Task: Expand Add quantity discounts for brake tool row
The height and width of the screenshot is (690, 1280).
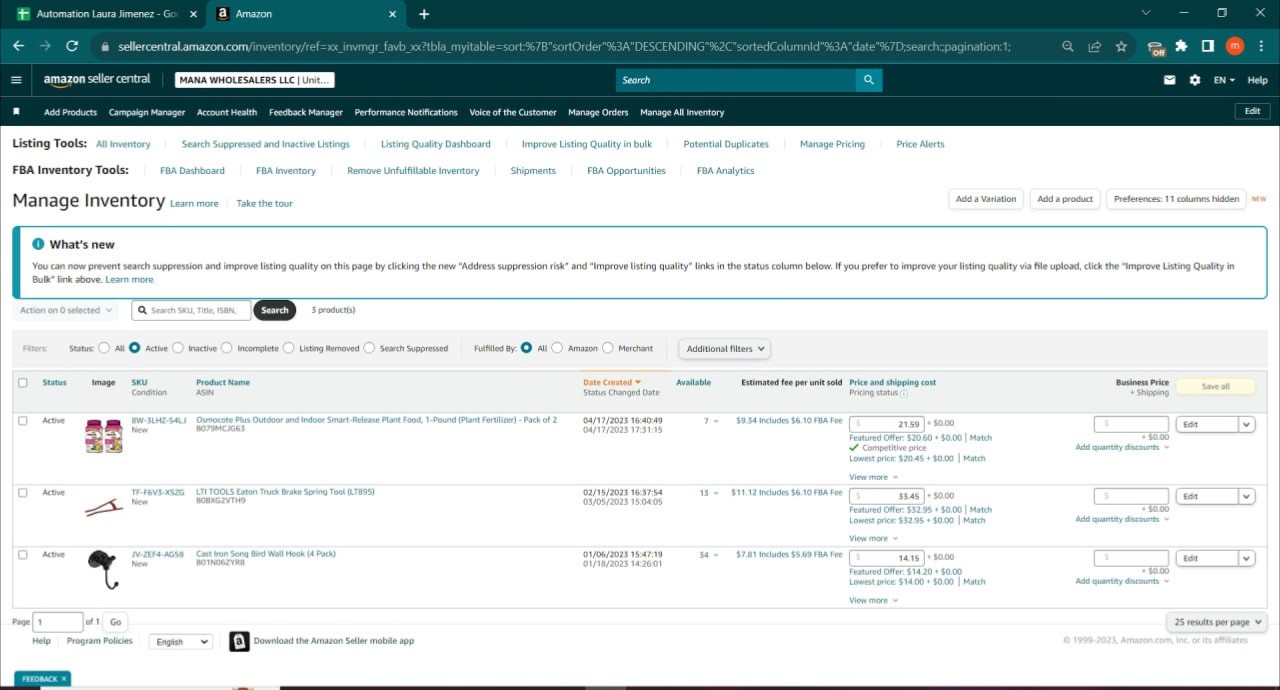Action: 1122,519
